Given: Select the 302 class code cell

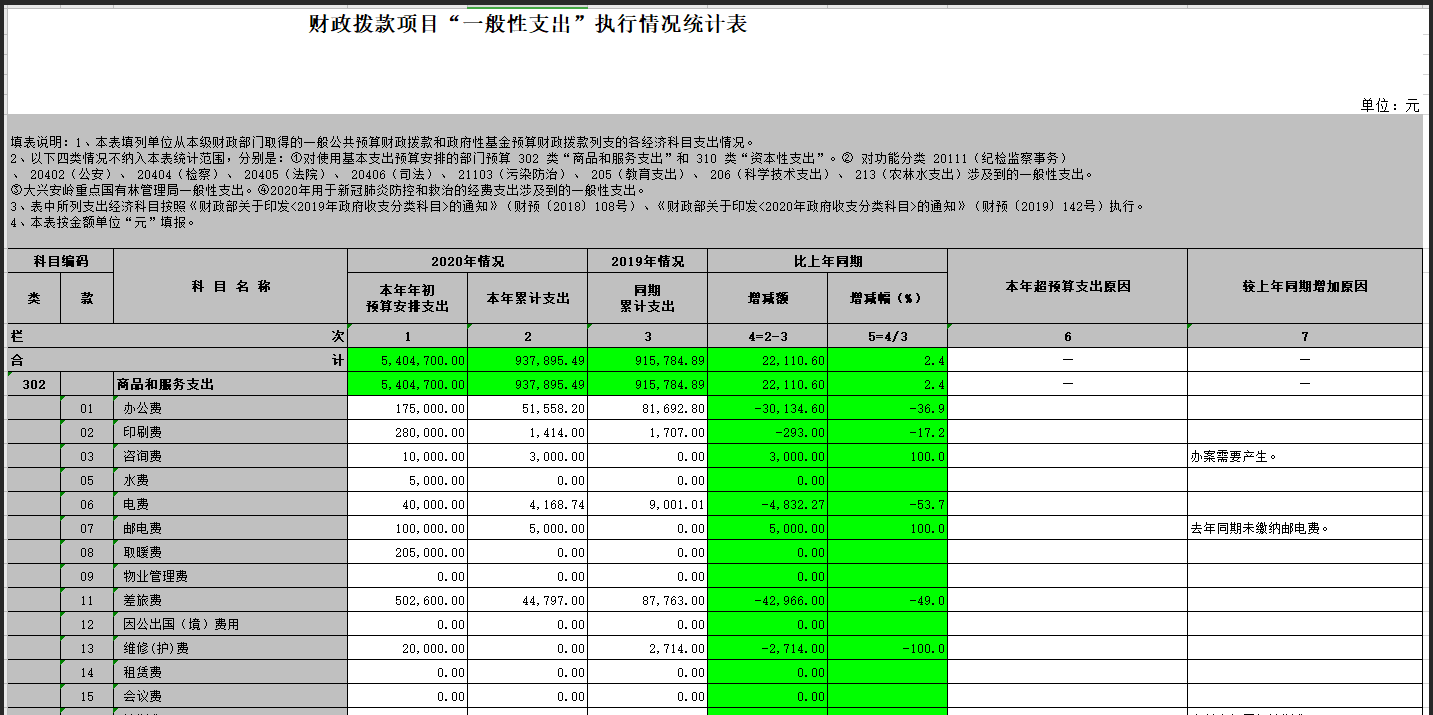Looking at the screenshot, I should point(34,384).
